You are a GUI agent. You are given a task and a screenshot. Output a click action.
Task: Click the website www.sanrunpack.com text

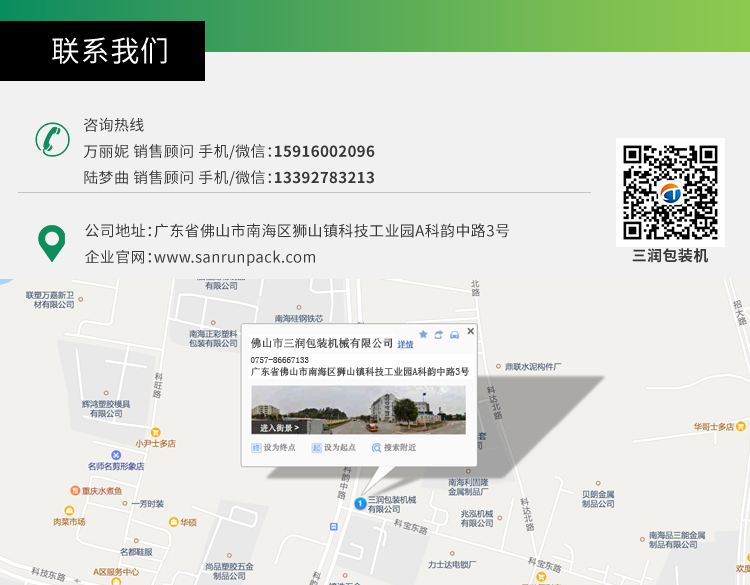[x=235, y=257]
